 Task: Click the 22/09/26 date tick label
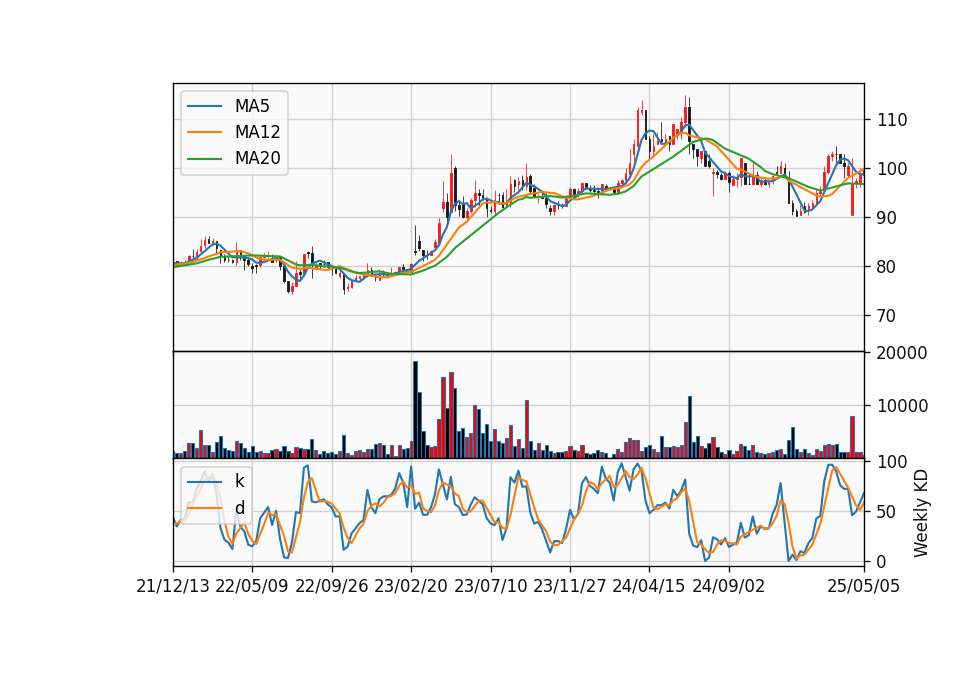pos(332,586)
